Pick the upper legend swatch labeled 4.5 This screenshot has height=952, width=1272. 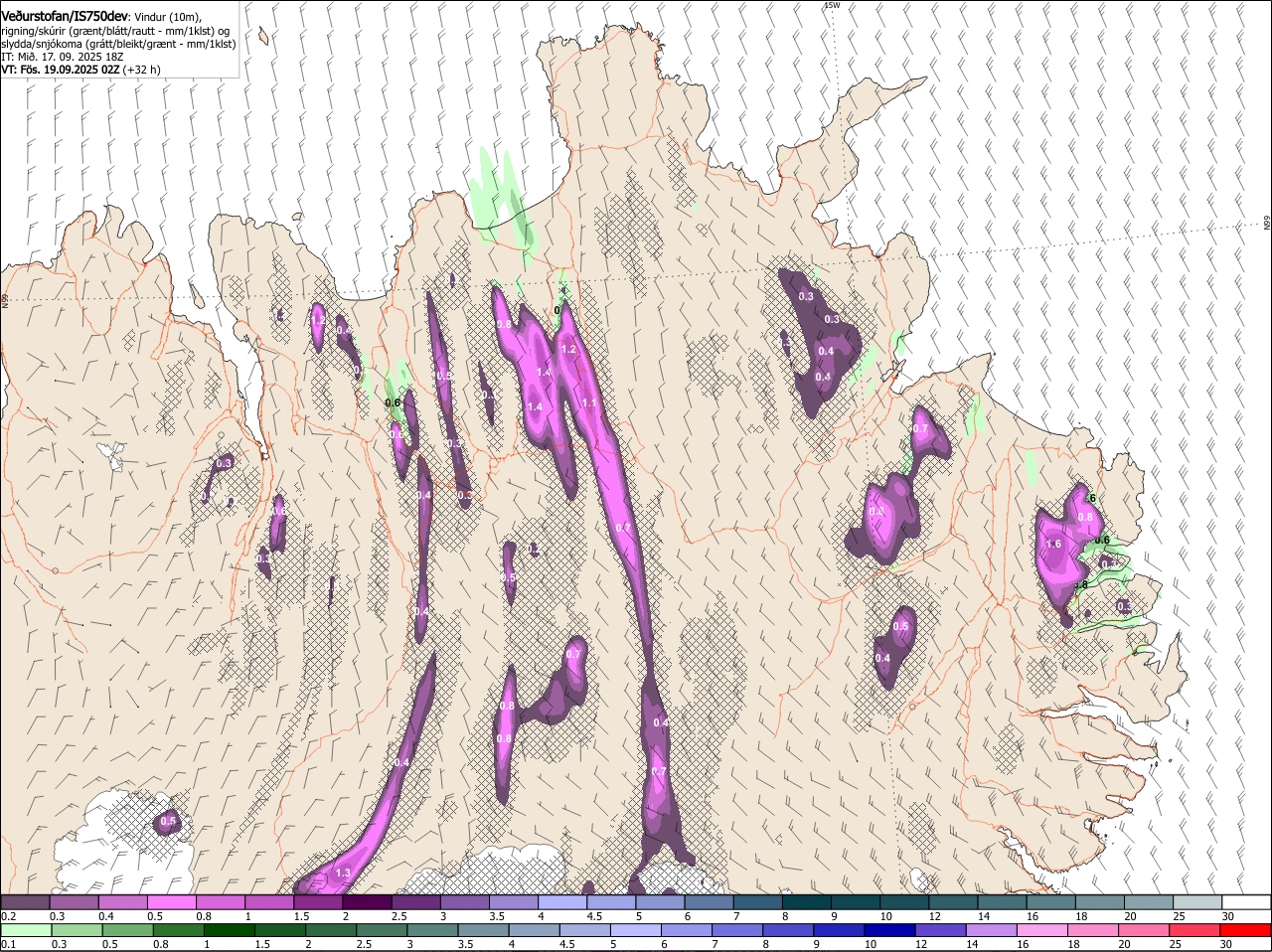coord(611,901)
